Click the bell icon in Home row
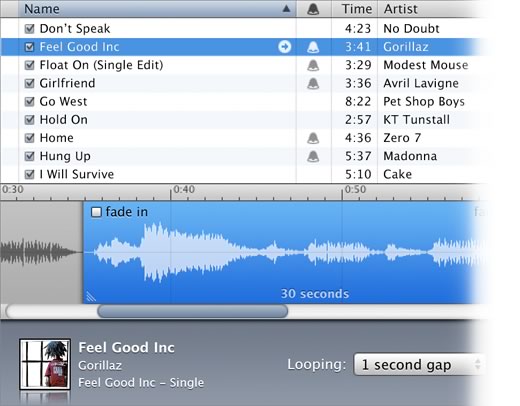 [313, 138]
